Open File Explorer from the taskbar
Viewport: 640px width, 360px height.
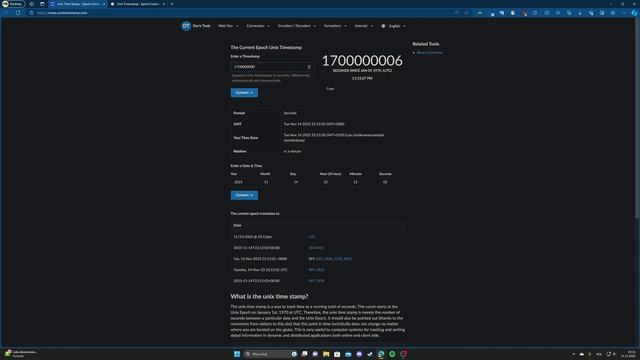pyautogui.click(x=326, y=354)
